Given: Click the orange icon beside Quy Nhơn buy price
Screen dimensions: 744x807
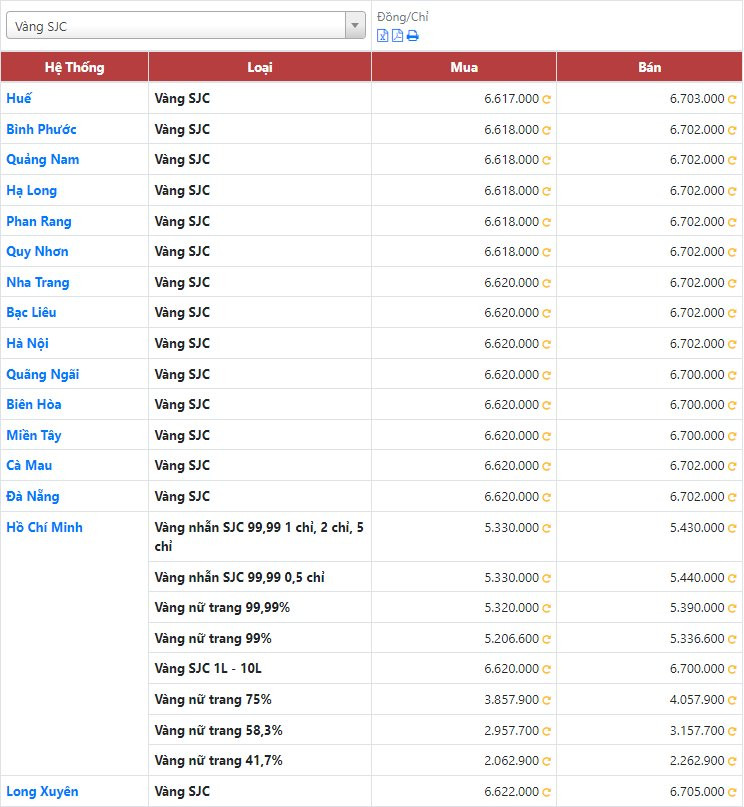Looking at the screenshot, I should pos(546,252).
